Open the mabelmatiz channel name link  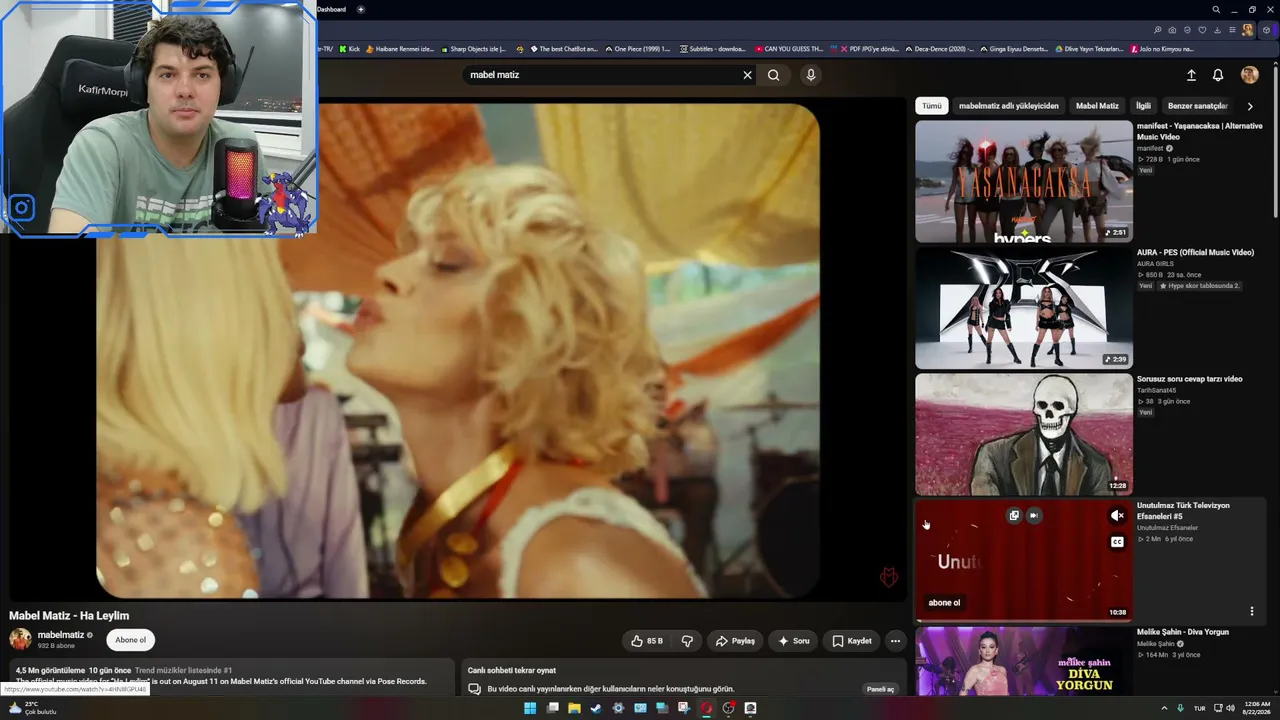(x=61, y=635)
